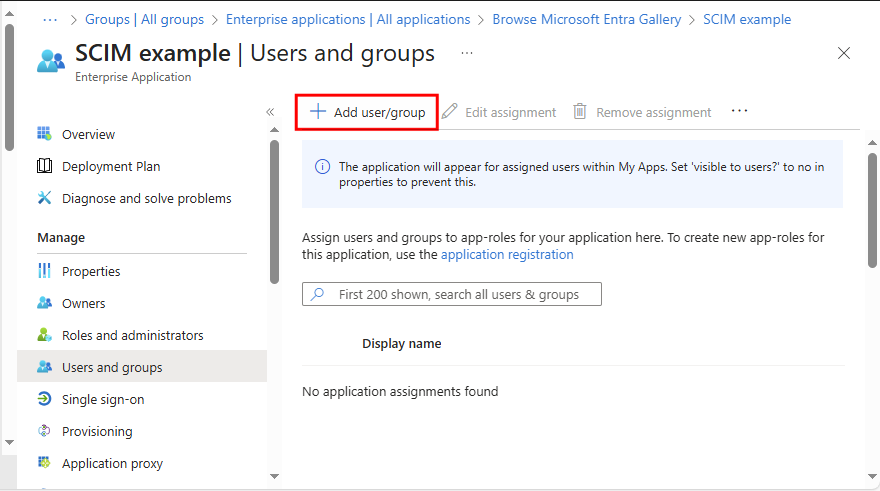Click the Single sign-on arrow icon

44,399
